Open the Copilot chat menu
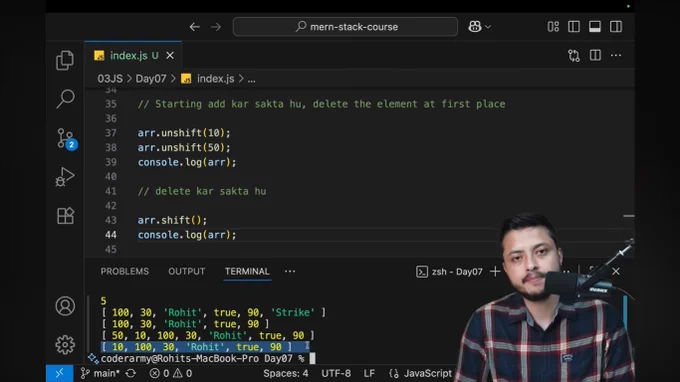The image size is (680, 382). pyautogui.click(x=479, y=26)
